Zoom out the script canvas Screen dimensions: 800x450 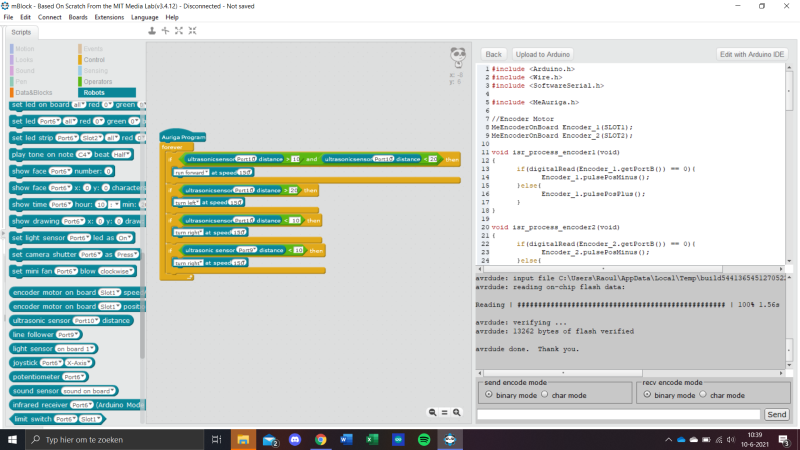click(x=432, y=412)
